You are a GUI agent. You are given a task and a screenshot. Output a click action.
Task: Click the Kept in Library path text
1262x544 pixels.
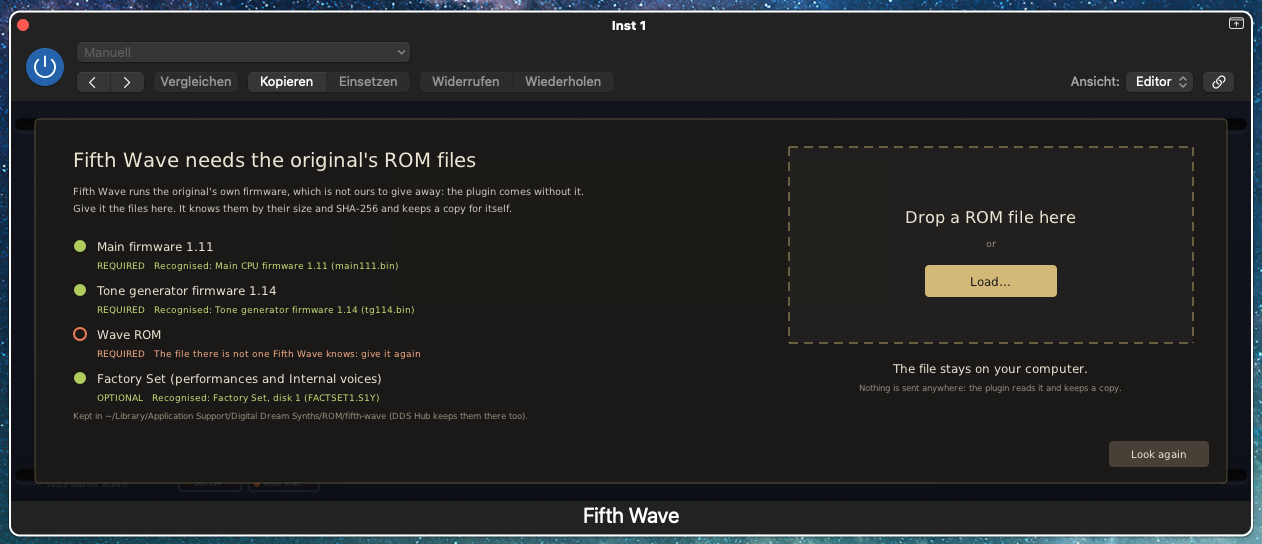point(300,415)
